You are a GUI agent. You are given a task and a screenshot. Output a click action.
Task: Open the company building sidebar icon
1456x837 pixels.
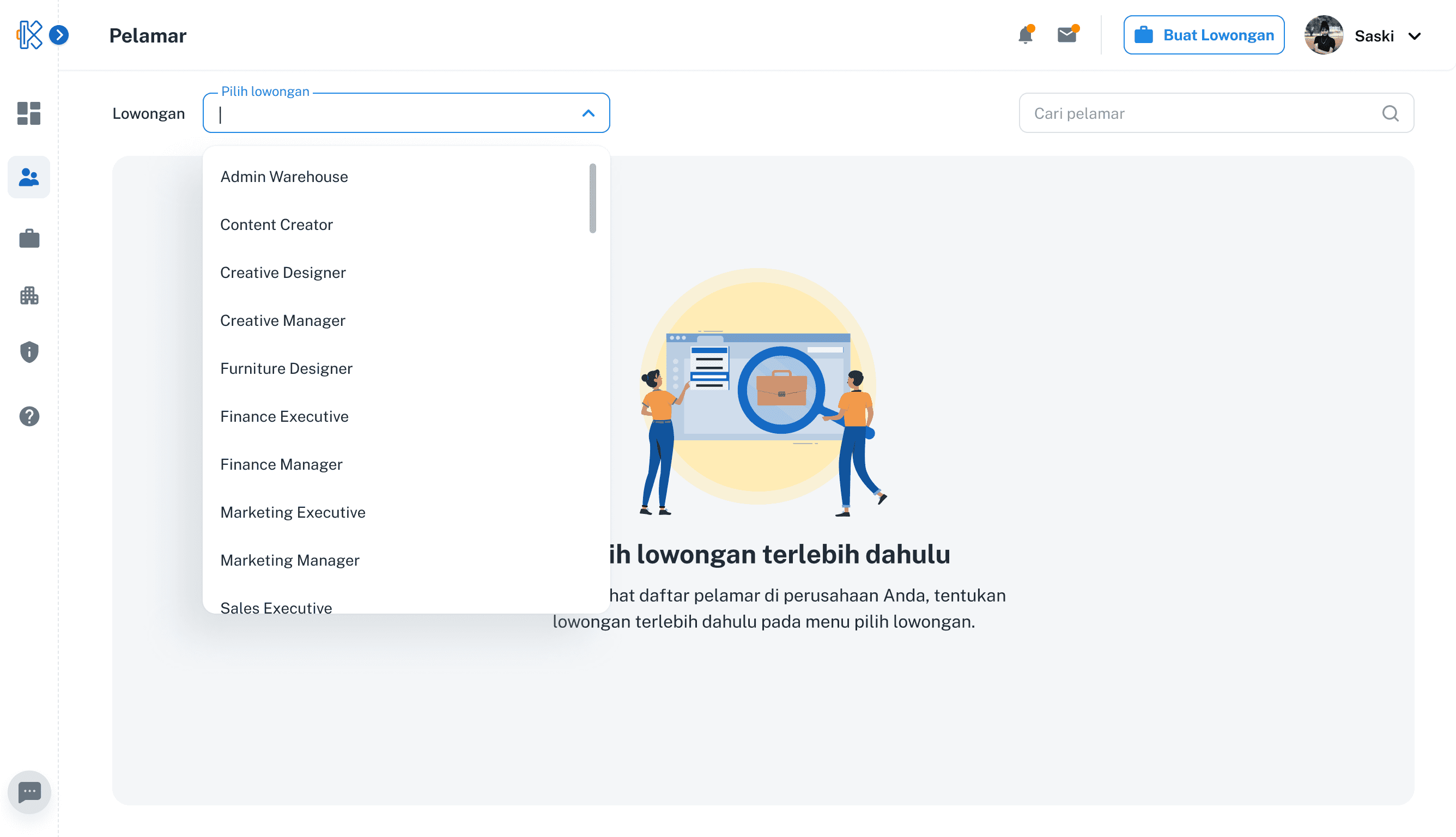tap(29, 295)
